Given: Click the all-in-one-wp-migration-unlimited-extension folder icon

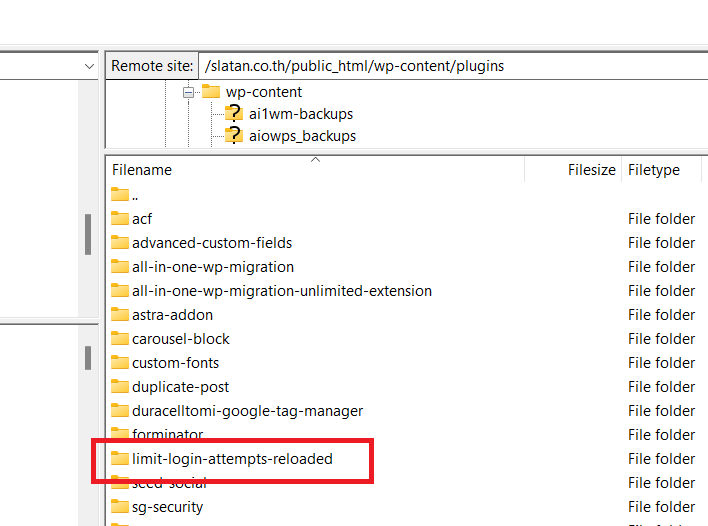Looking at the screenshot, I should (x=120, y=290).
